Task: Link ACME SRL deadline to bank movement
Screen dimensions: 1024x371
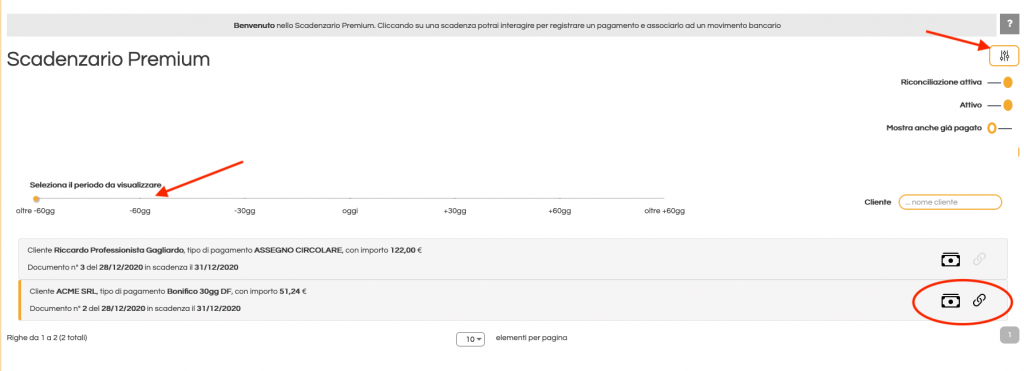Action: click(x=979, y=300)
